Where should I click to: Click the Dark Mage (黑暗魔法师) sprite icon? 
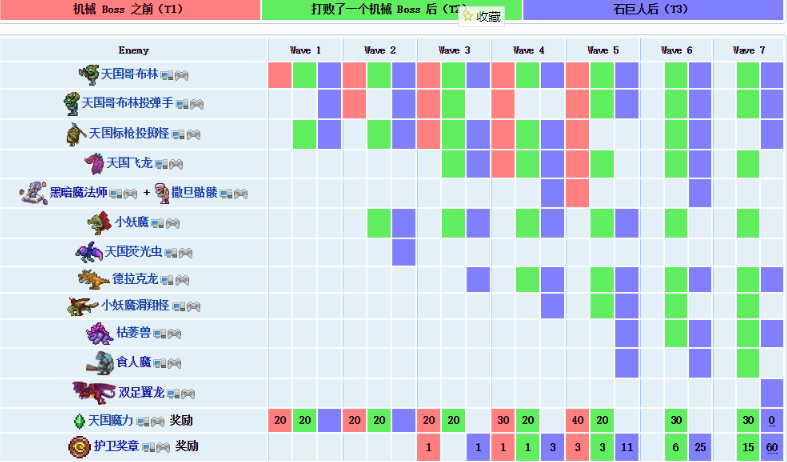click(34, 193)
